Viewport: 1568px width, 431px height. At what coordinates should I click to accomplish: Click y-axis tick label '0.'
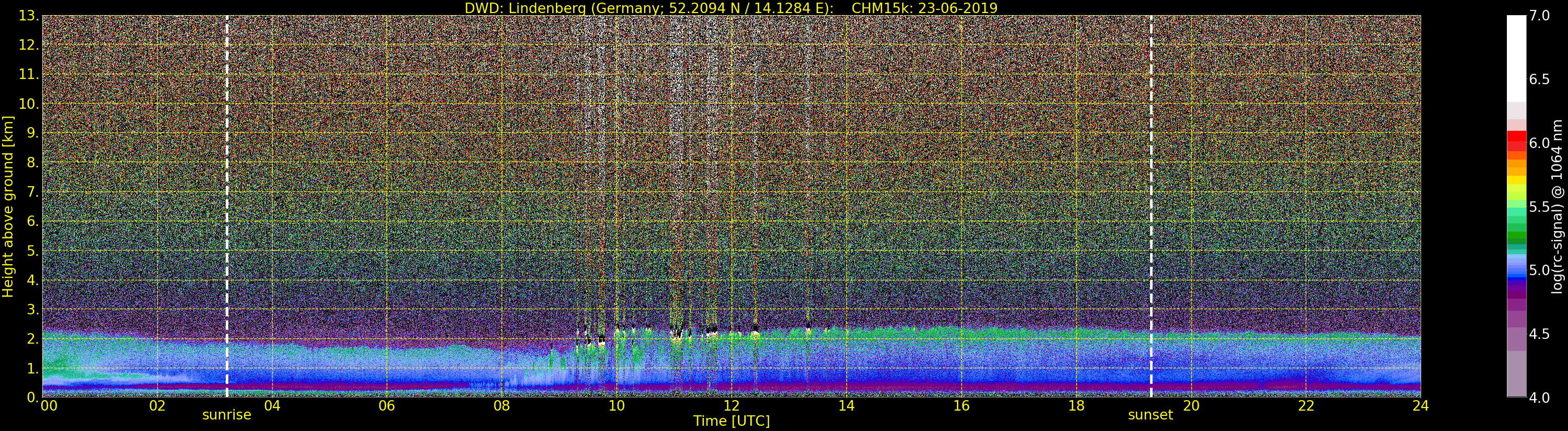32,397
